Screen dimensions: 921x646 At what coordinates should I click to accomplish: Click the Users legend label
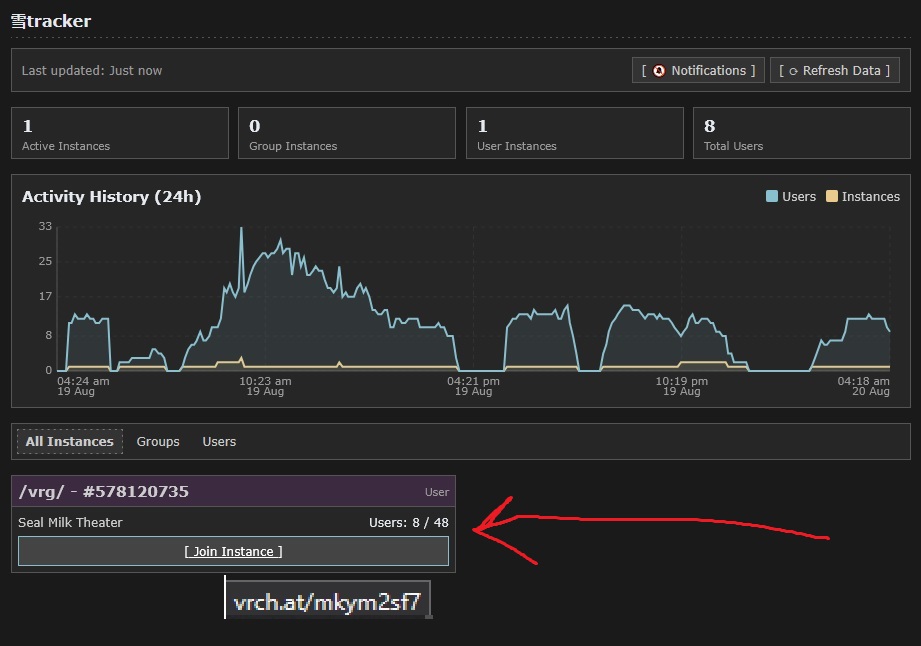pos(799,197)
